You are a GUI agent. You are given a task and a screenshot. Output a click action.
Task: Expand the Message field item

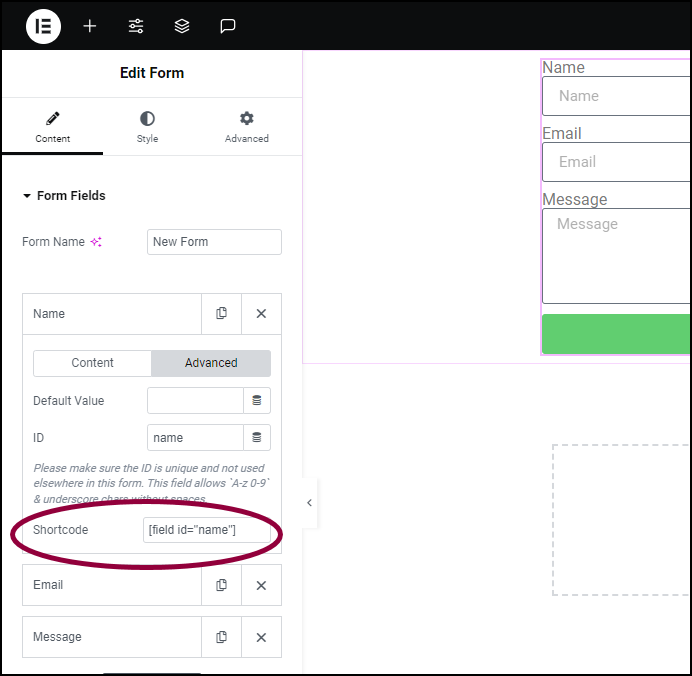[112, 637]
